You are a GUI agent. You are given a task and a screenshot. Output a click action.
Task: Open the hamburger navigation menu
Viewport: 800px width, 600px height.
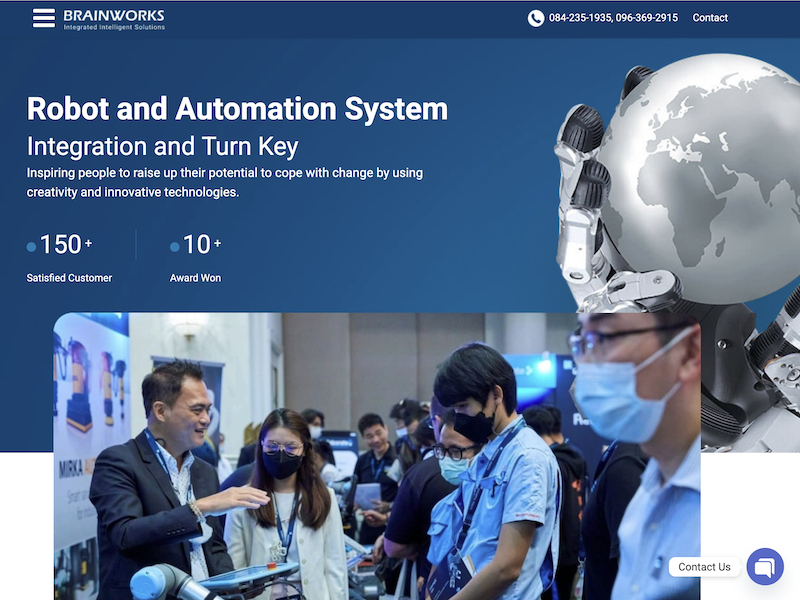pos(43,18)
